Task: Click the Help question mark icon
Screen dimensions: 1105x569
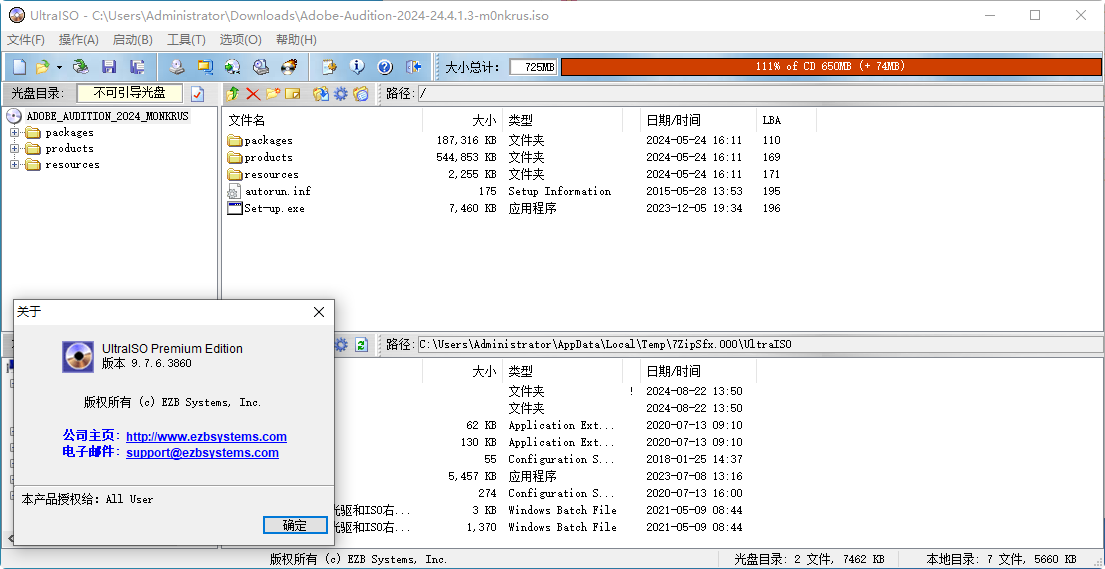Action: [385, 67]
